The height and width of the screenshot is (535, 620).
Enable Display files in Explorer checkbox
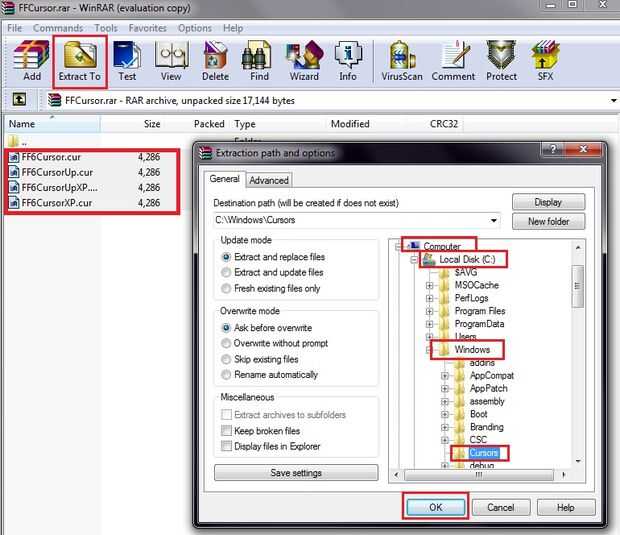coord(226,446)
